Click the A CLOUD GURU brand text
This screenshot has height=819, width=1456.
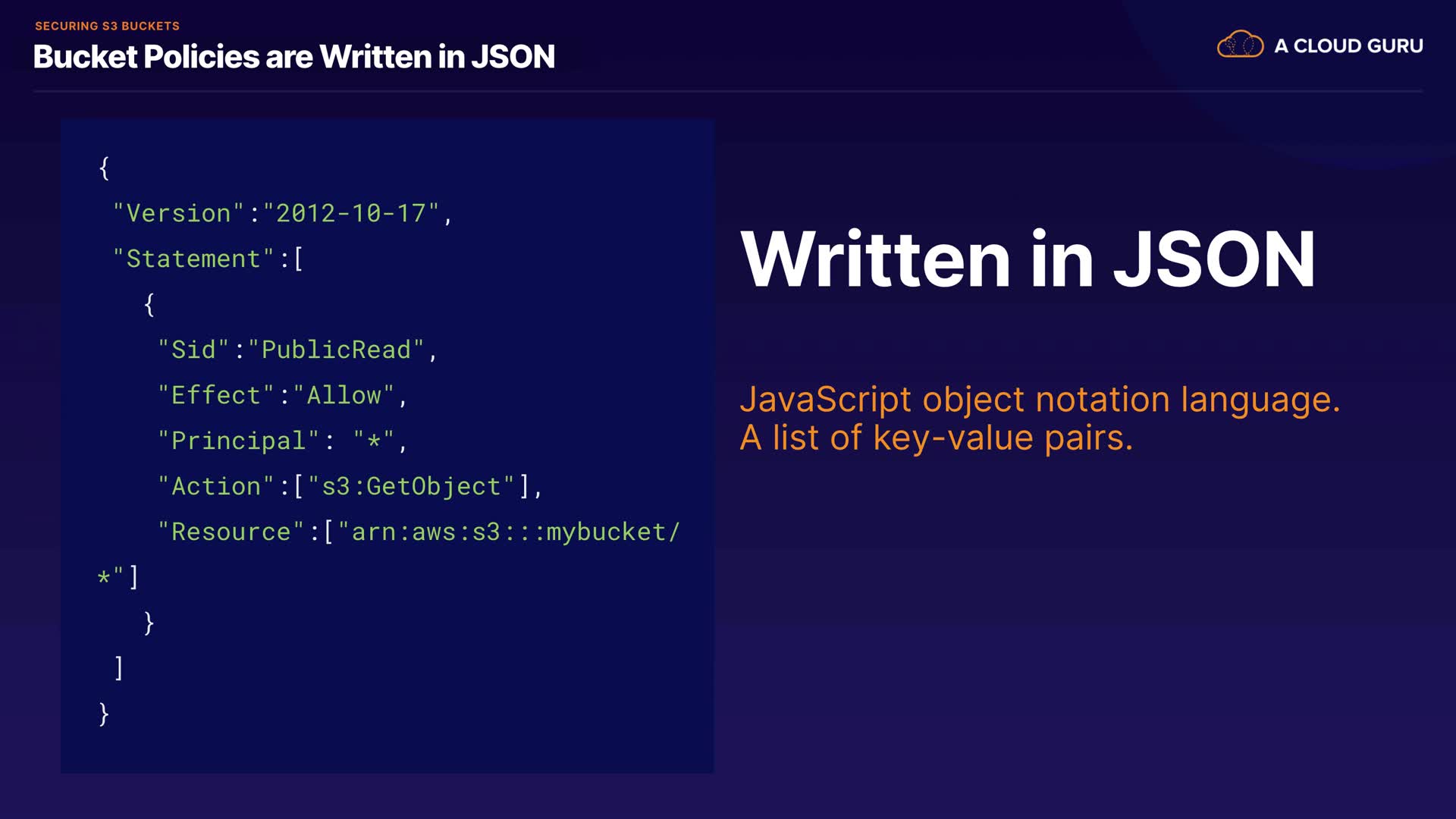[1348, 45]
